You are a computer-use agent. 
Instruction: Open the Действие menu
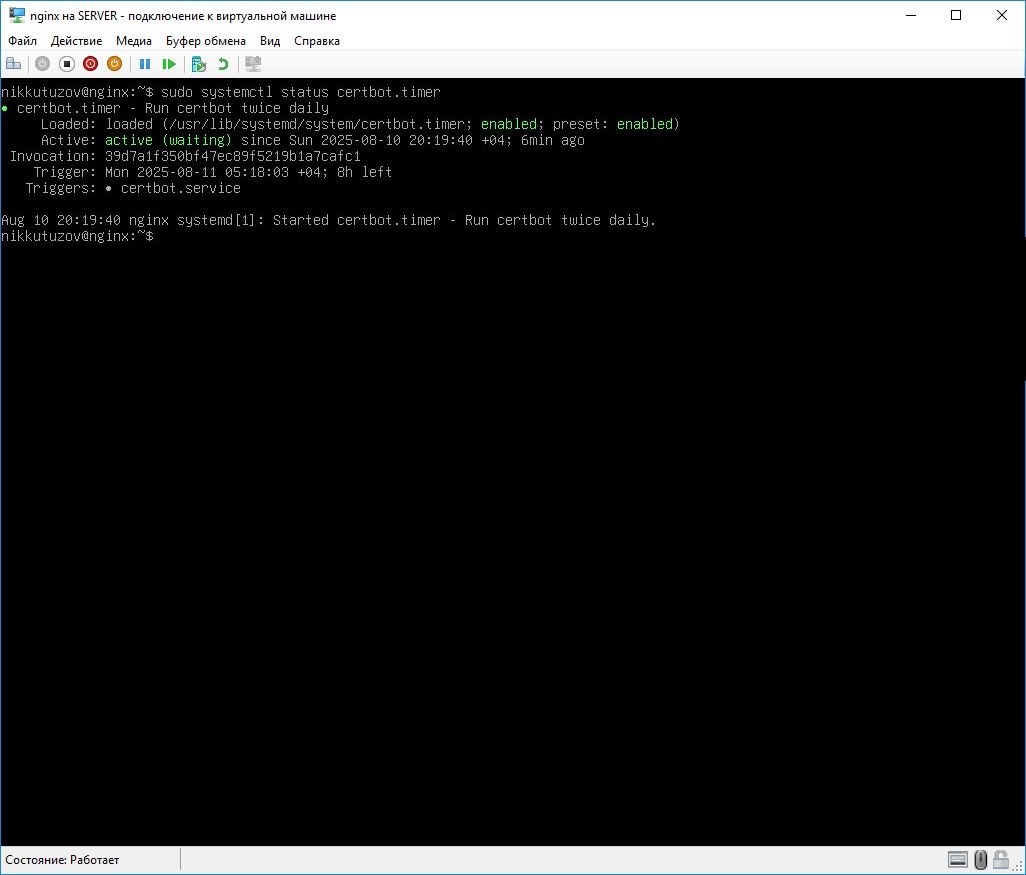(76, 41)
